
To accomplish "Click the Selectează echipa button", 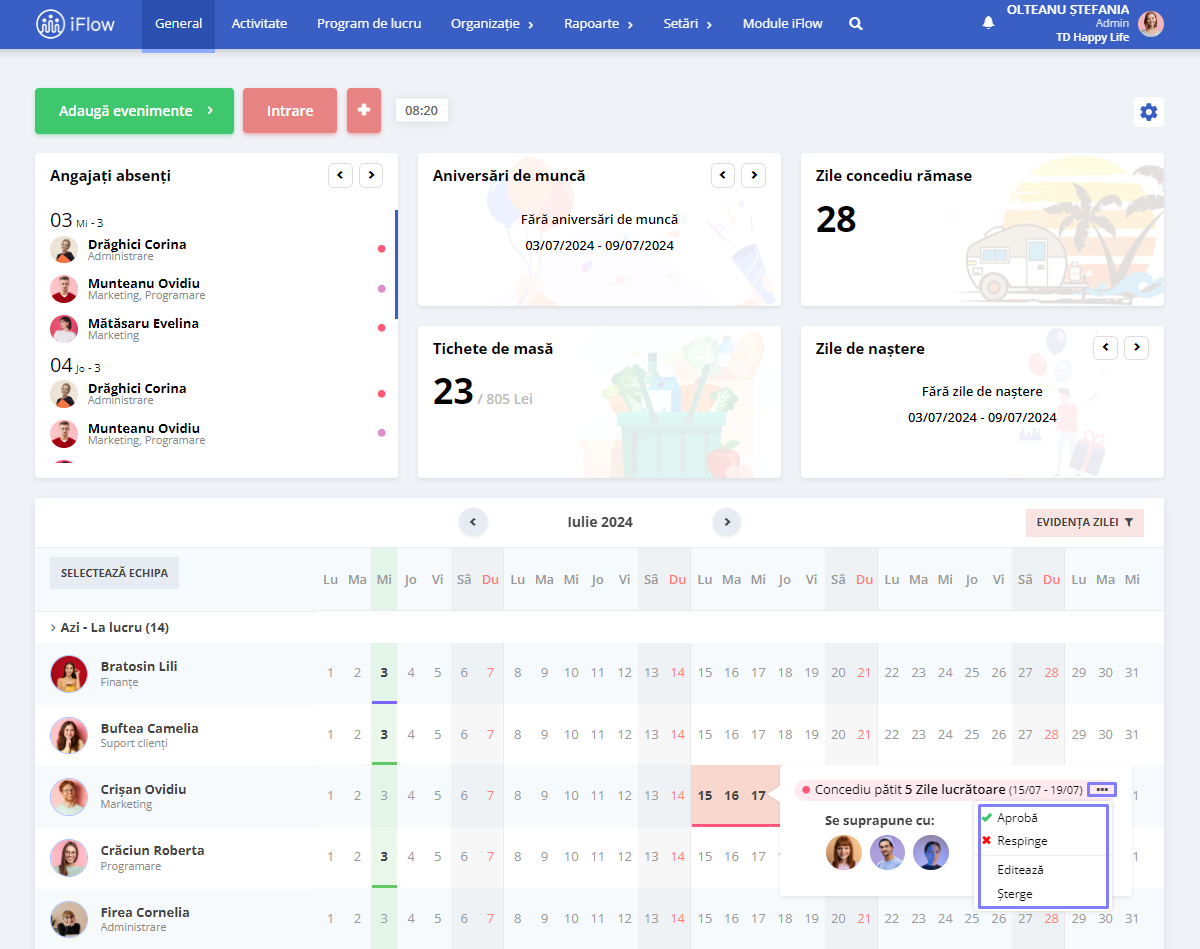I will [114, 573].
